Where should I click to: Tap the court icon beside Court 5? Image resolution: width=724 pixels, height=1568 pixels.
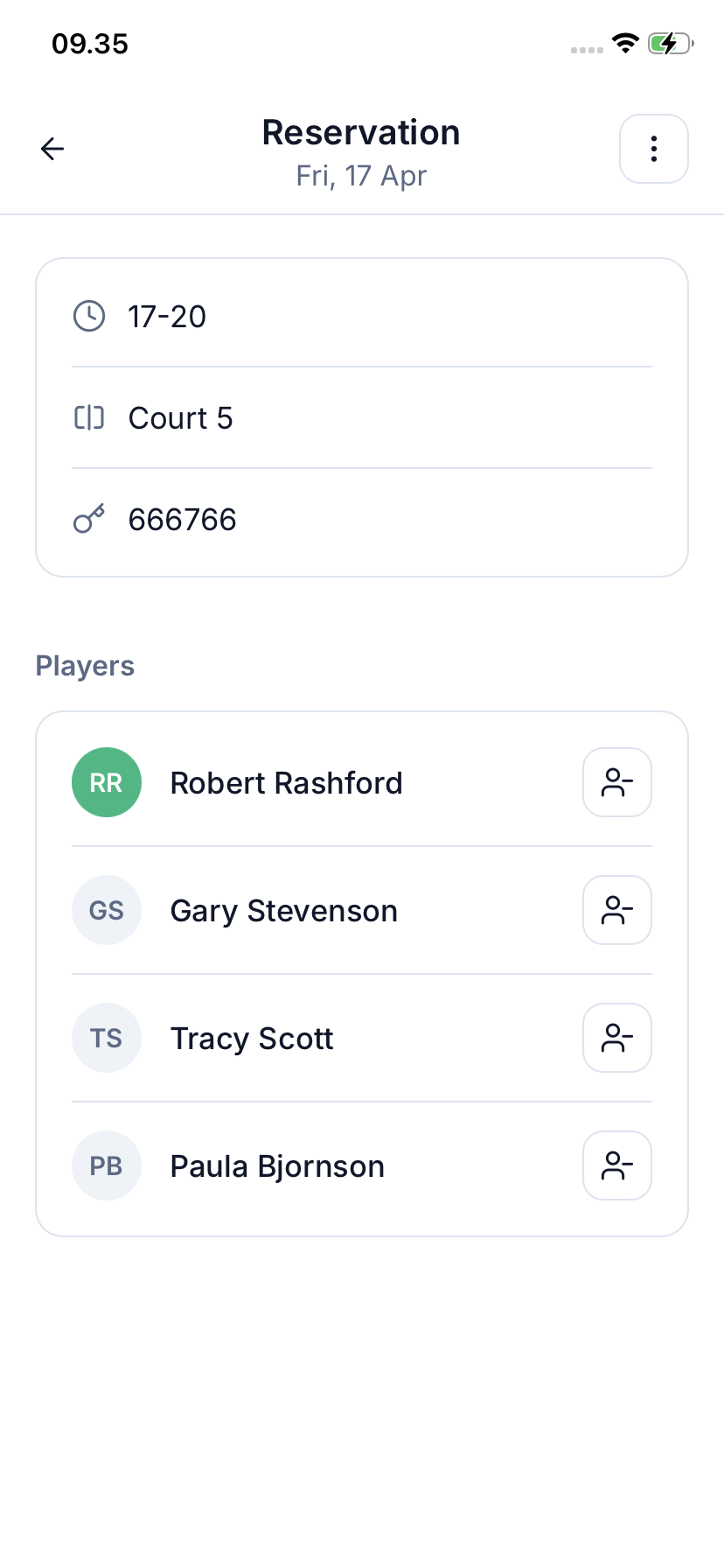89,418
